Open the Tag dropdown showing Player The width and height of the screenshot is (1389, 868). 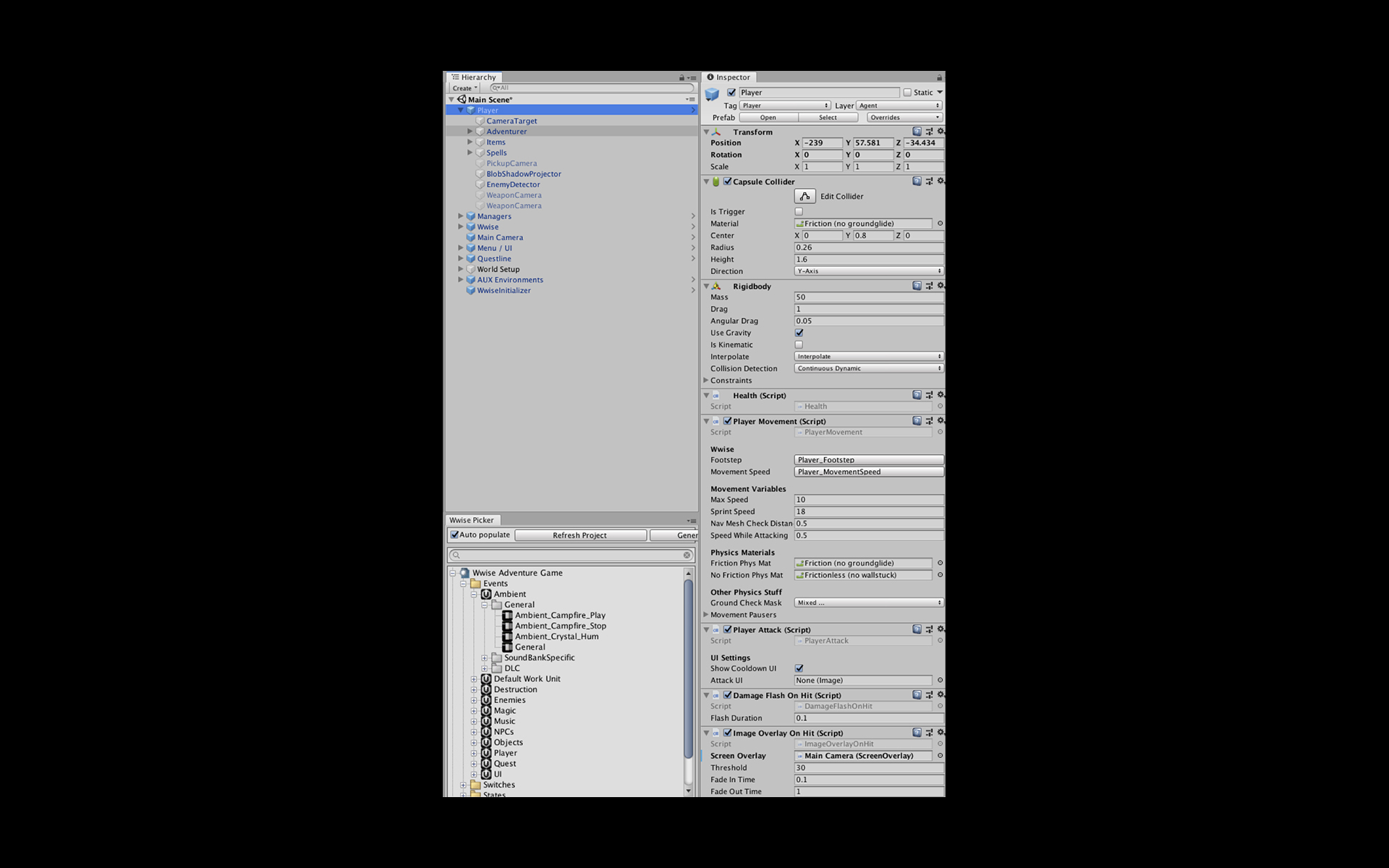pyautogui.click(x=785, y=106)
